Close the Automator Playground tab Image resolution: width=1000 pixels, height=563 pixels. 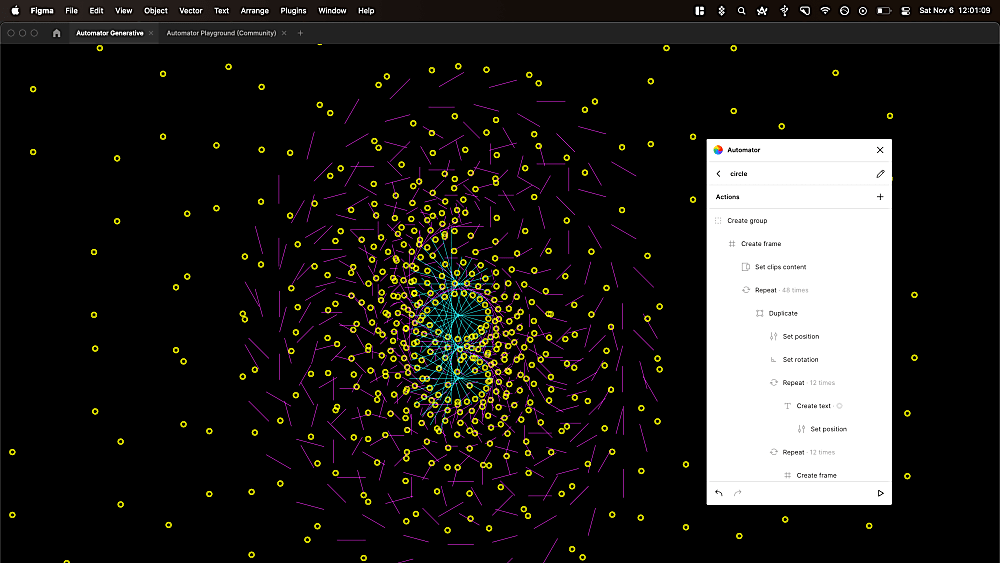[284, 33]
